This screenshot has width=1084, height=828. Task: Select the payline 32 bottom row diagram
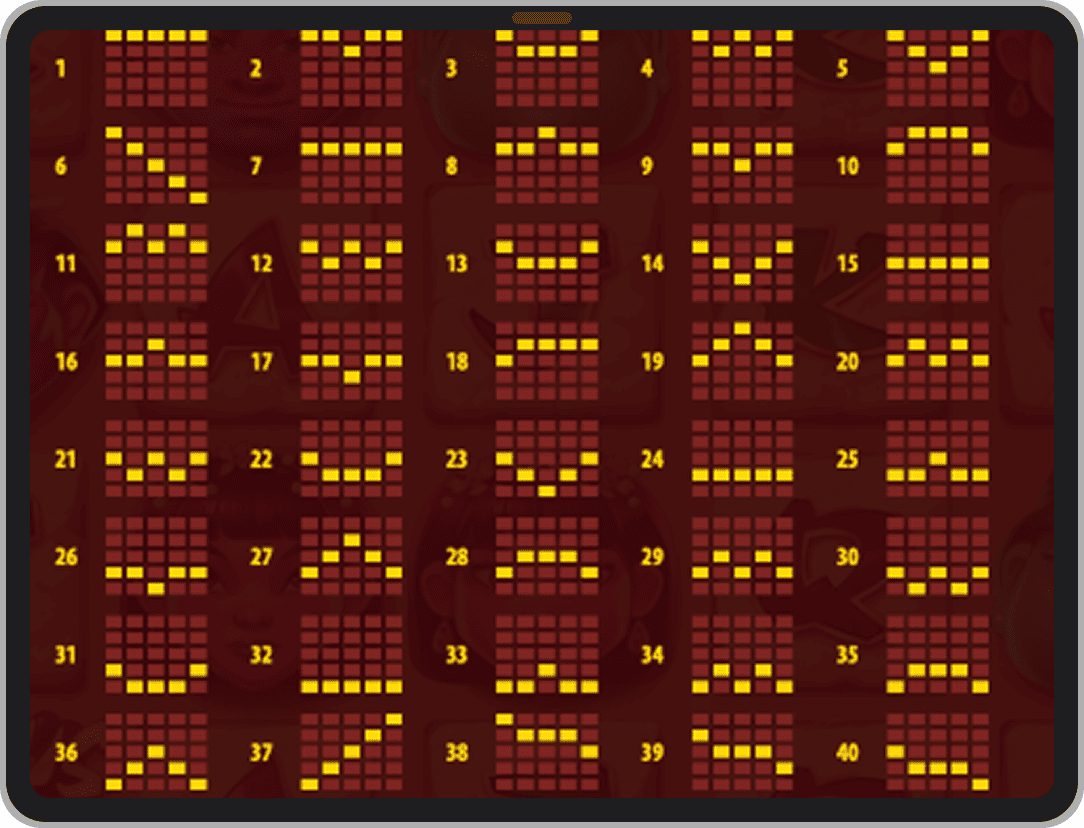[351, 654]
